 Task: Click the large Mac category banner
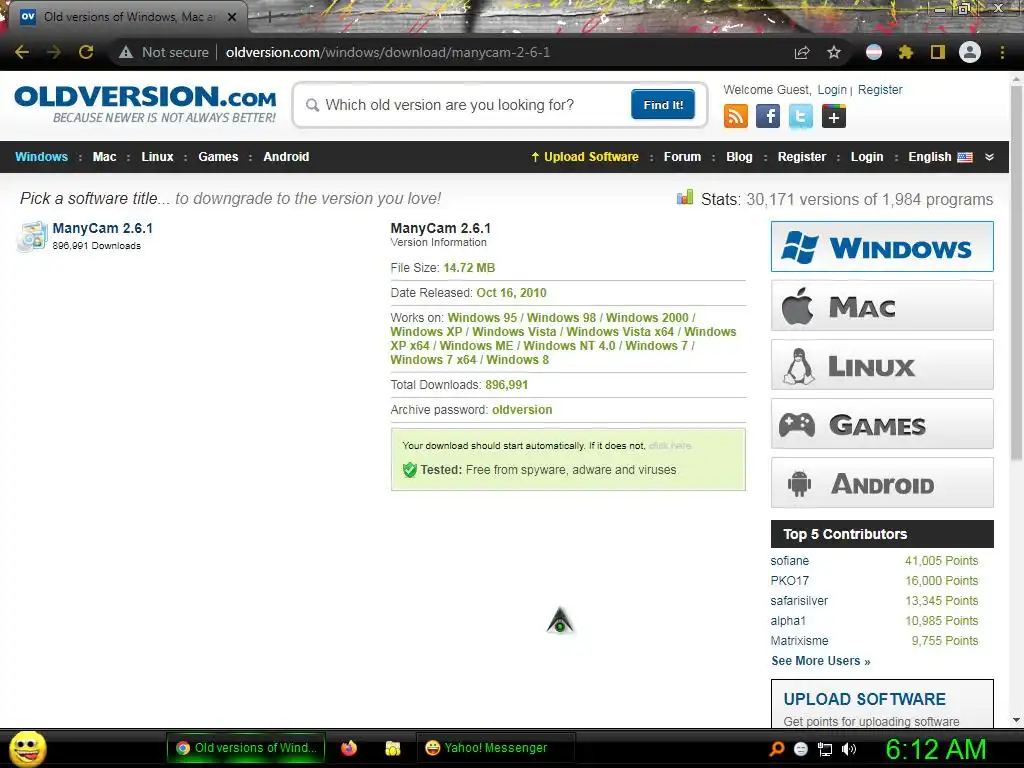click(x=882, y=306)
